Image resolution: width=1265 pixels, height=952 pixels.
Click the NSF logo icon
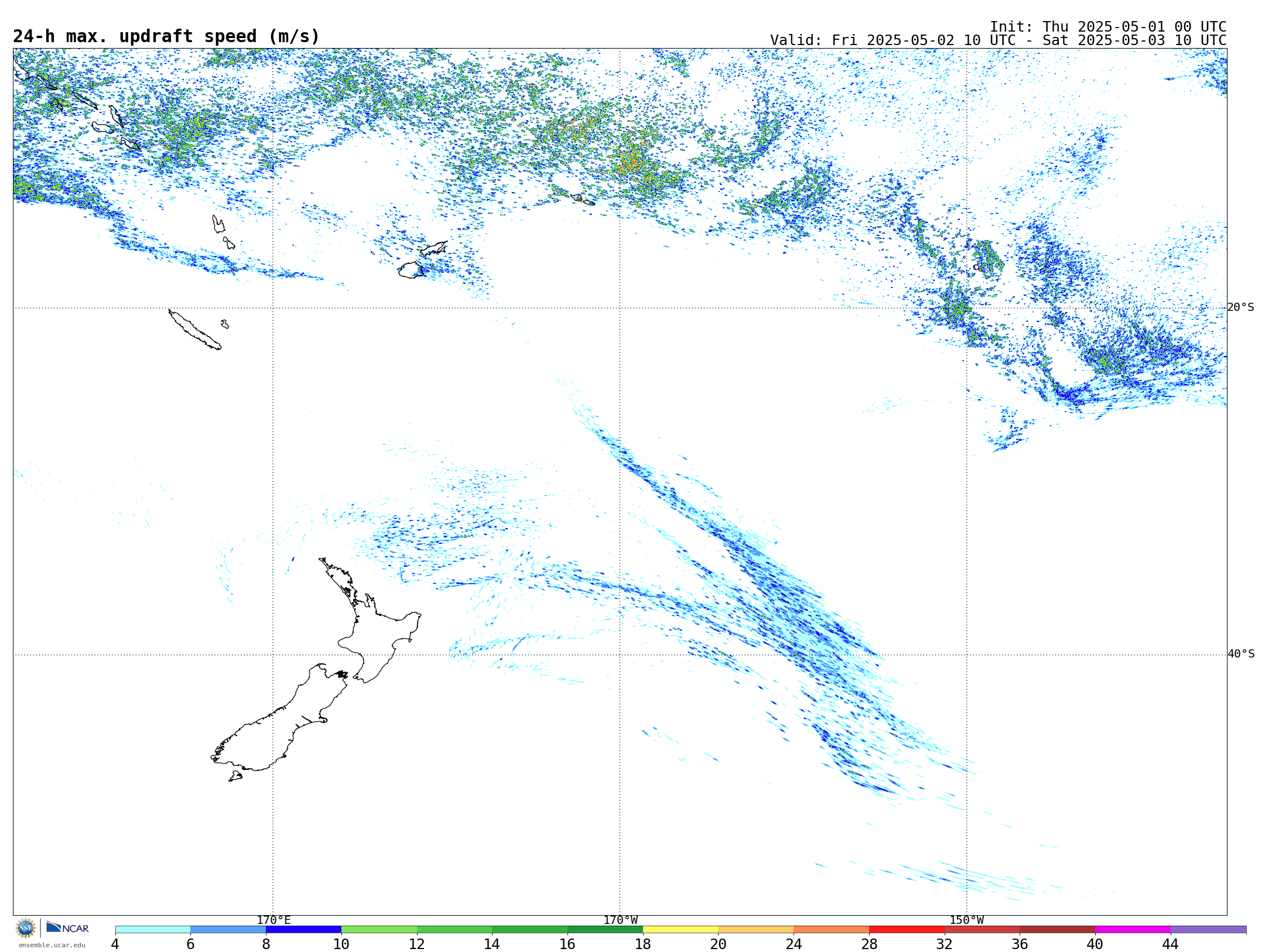pyautogui.click(x=26, y=928)
